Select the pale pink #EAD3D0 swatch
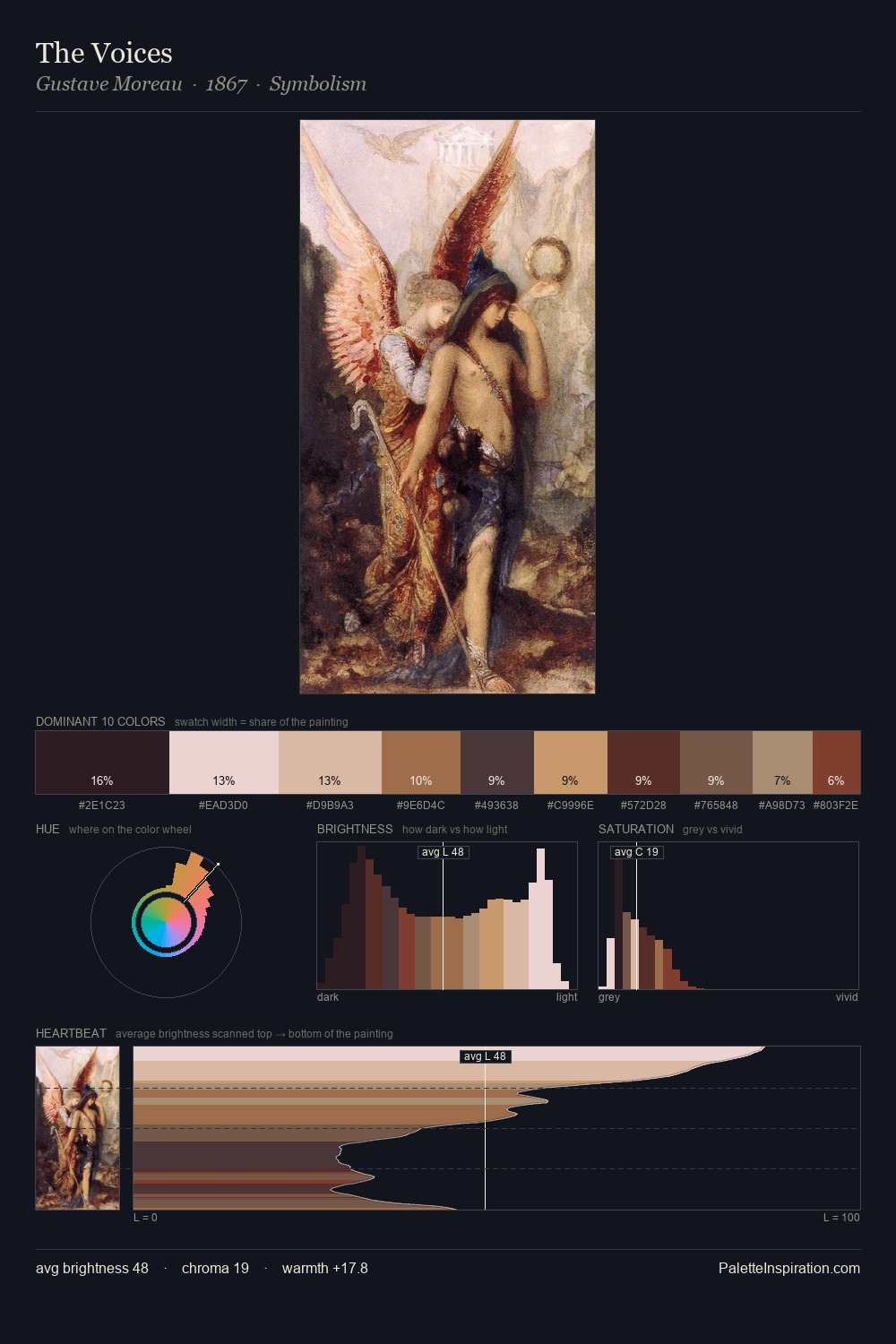The image size is (896, 1344). (224, 762)
